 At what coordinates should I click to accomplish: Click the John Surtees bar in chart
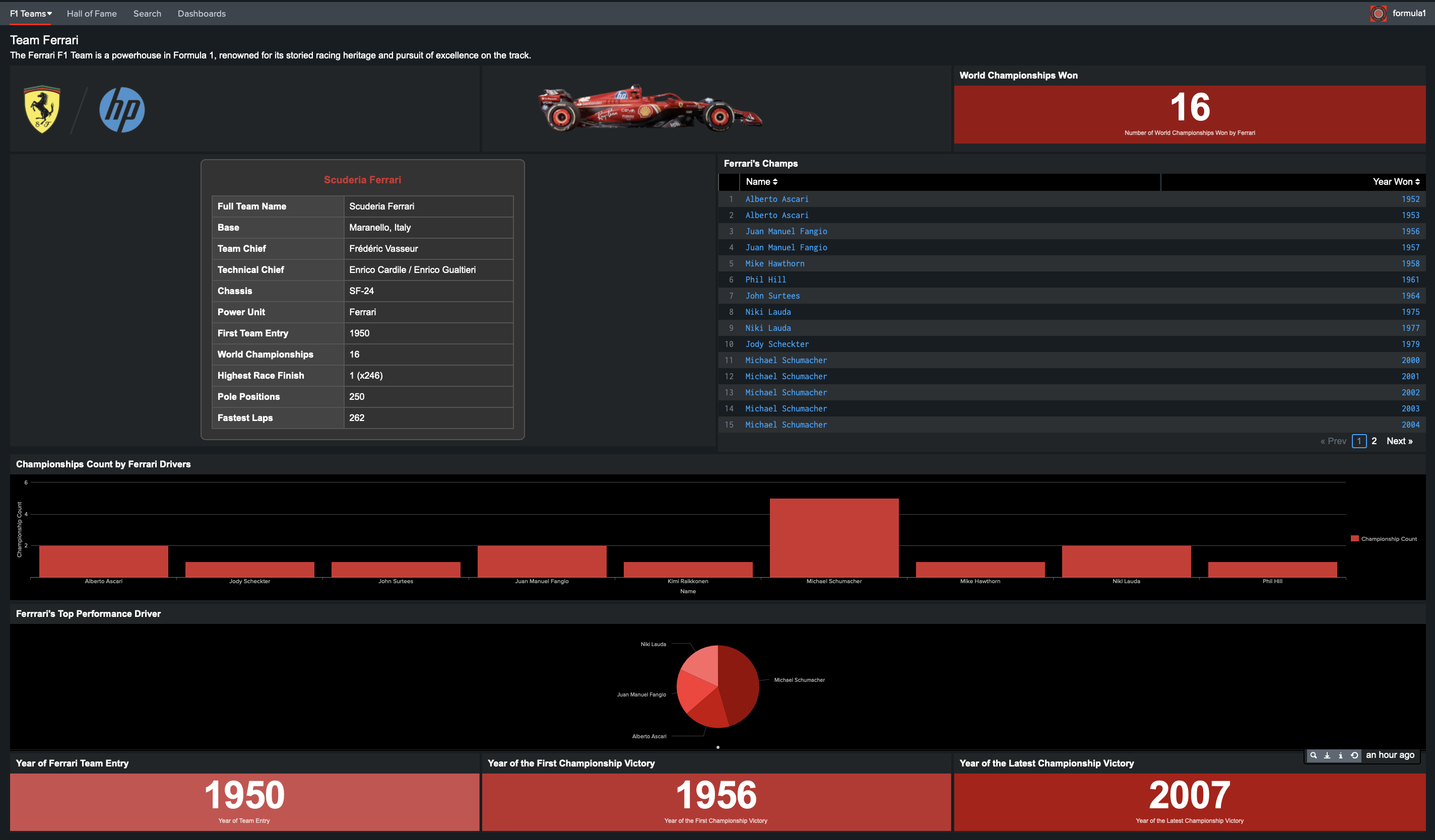396,570
